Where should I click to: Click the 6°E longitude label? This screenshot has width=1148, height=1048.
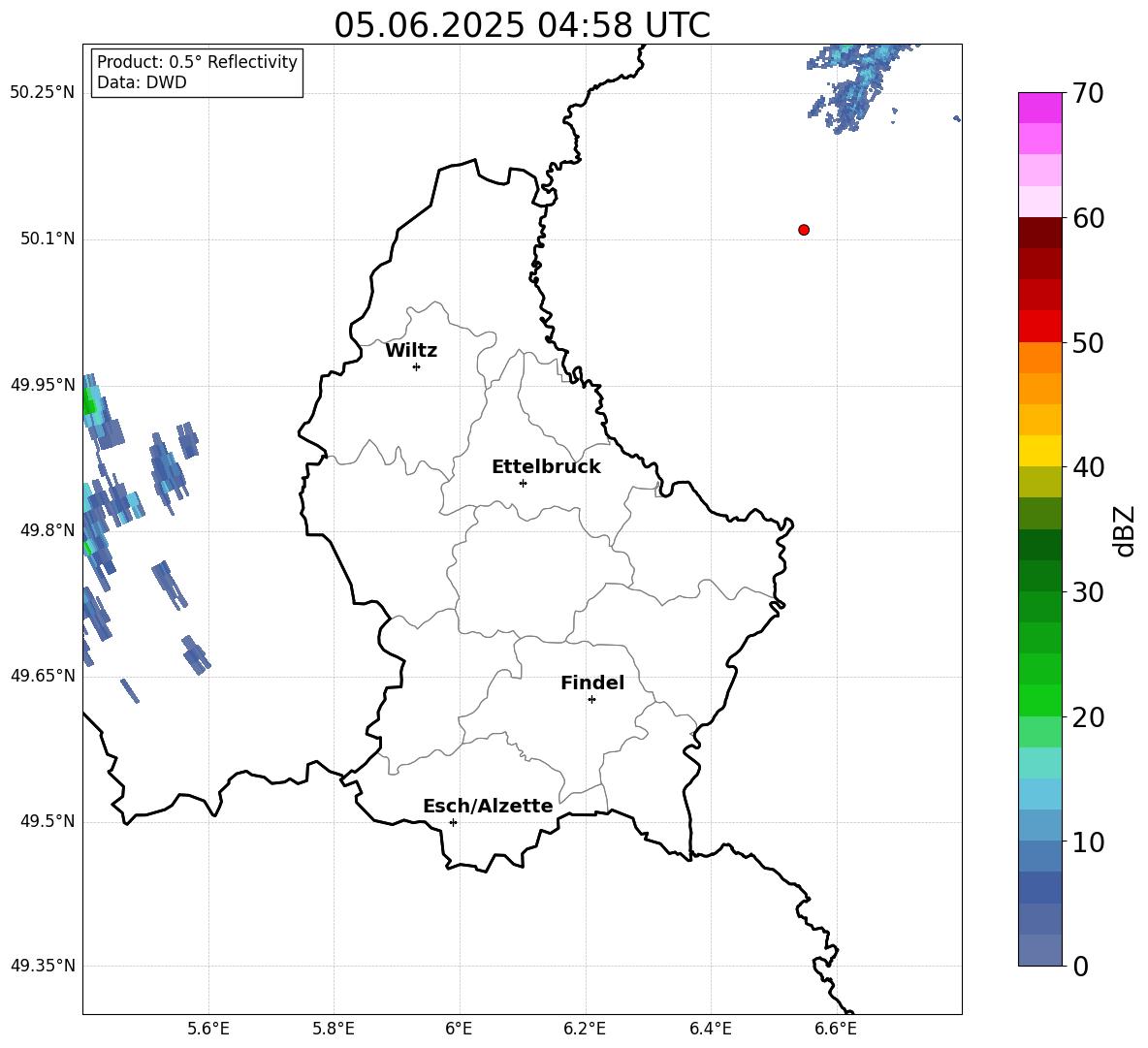[459, 1029]
